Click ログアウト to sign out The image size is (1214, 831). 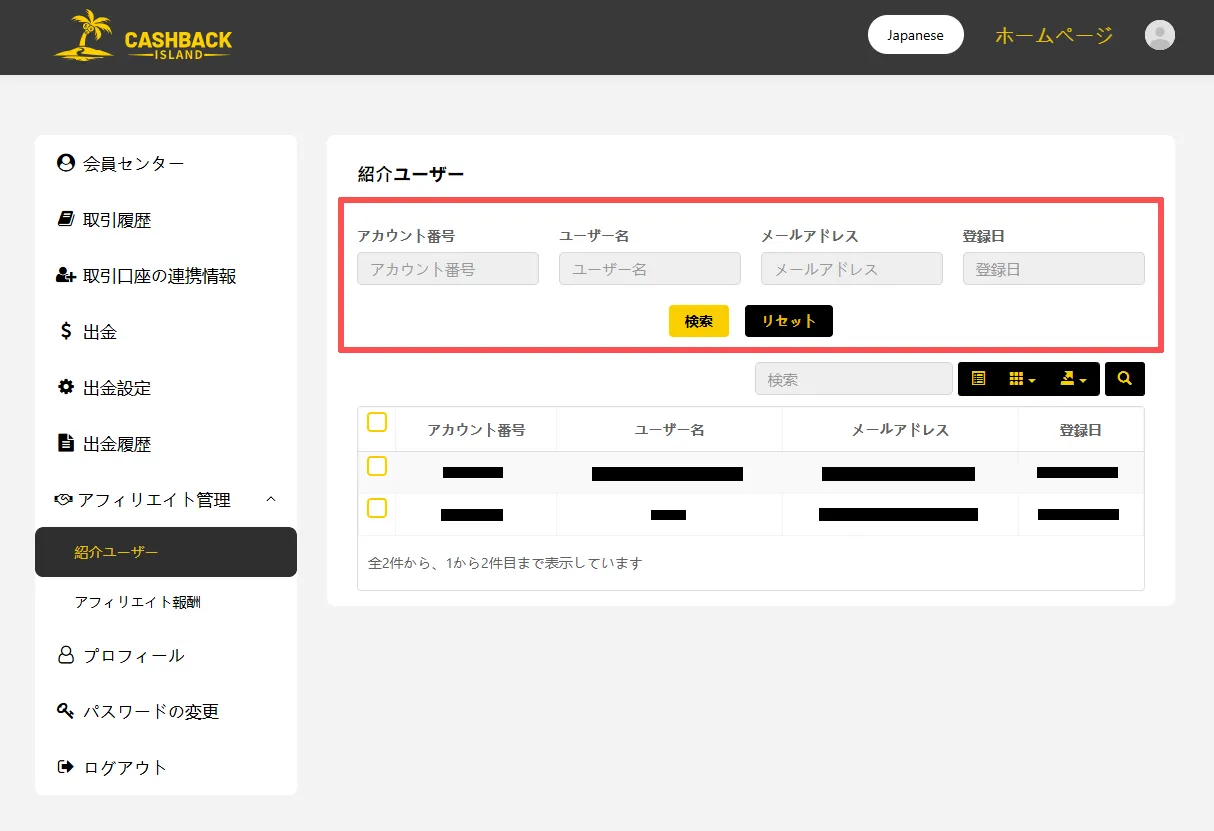(x=124, y=767)
